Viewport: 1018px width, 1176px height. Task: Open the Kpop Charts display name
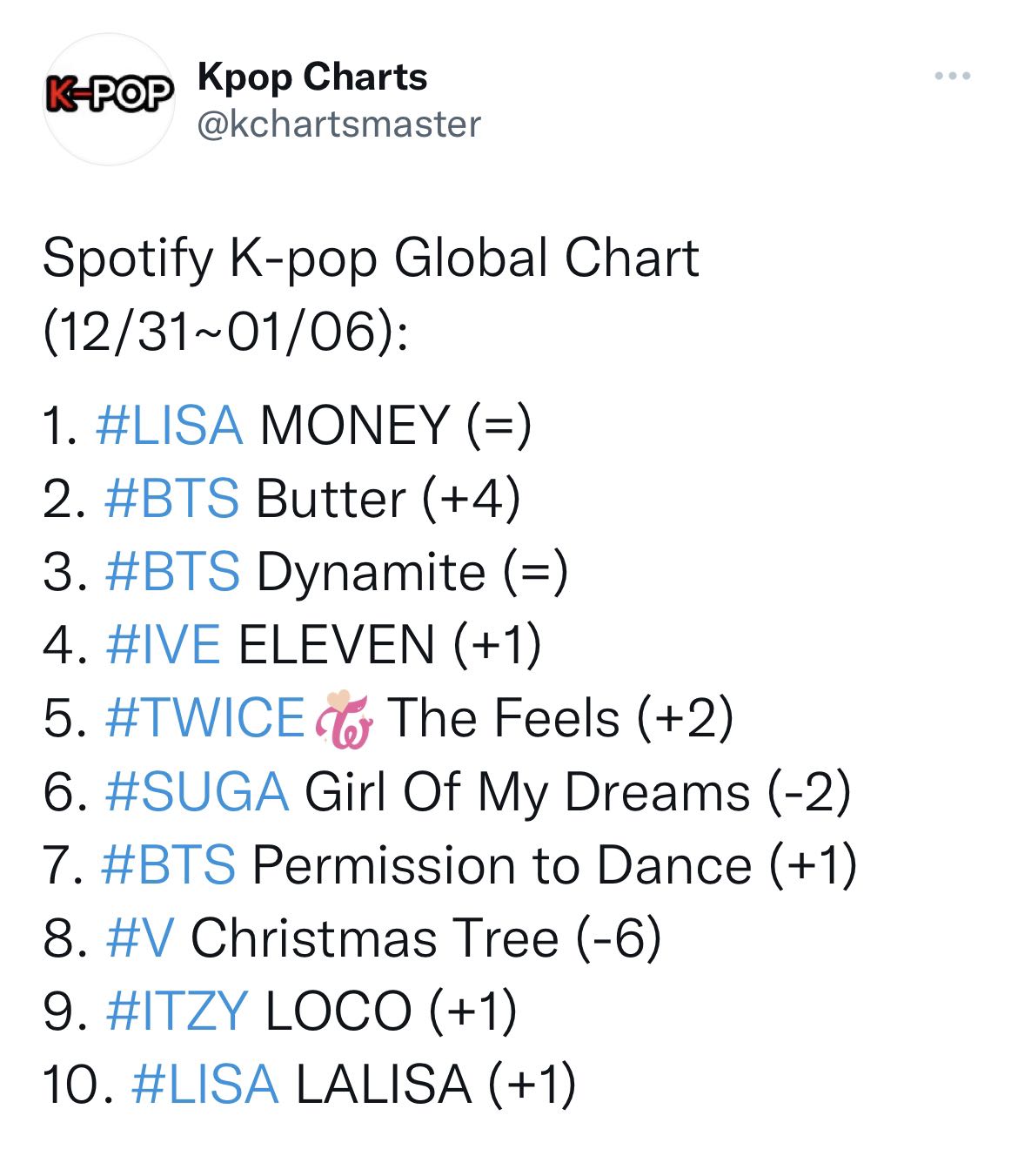click(312, 77)
